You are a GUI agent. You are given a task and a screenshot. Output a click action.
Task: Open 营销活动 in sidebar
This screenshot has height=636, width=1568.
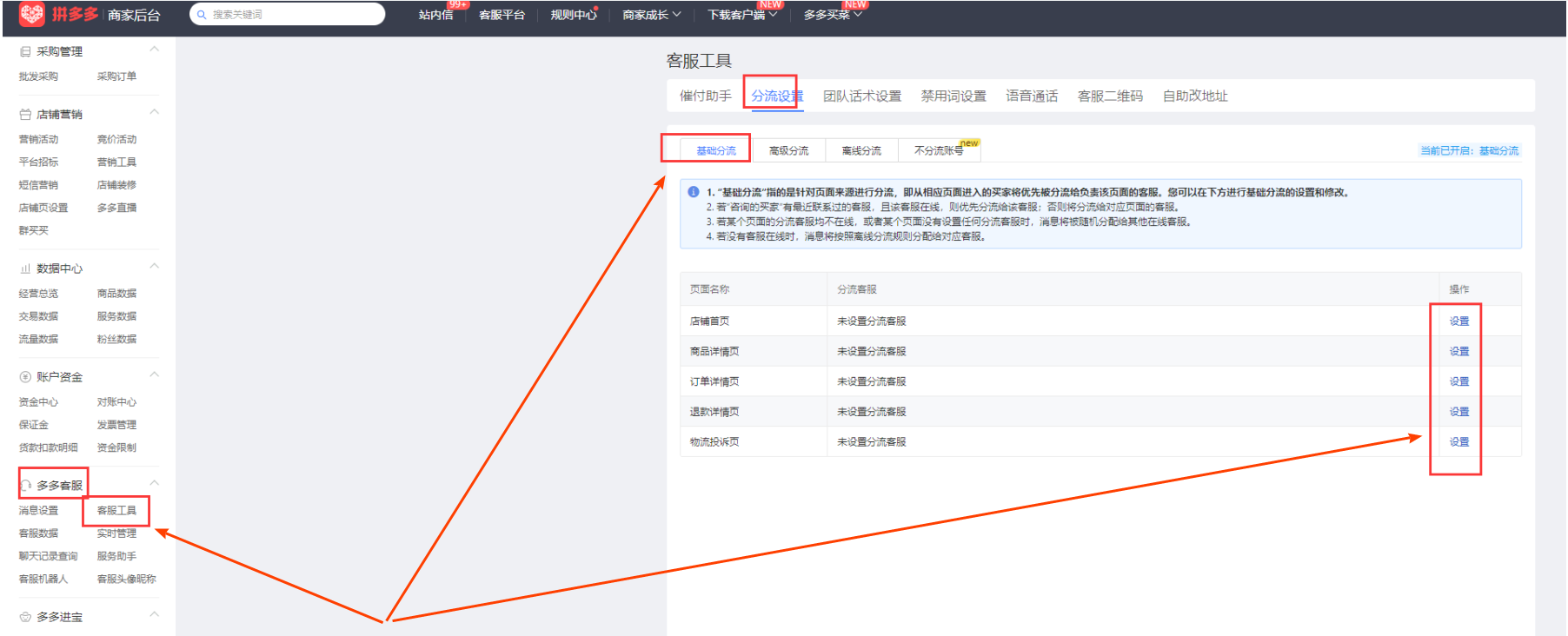(x=38, y=140)
